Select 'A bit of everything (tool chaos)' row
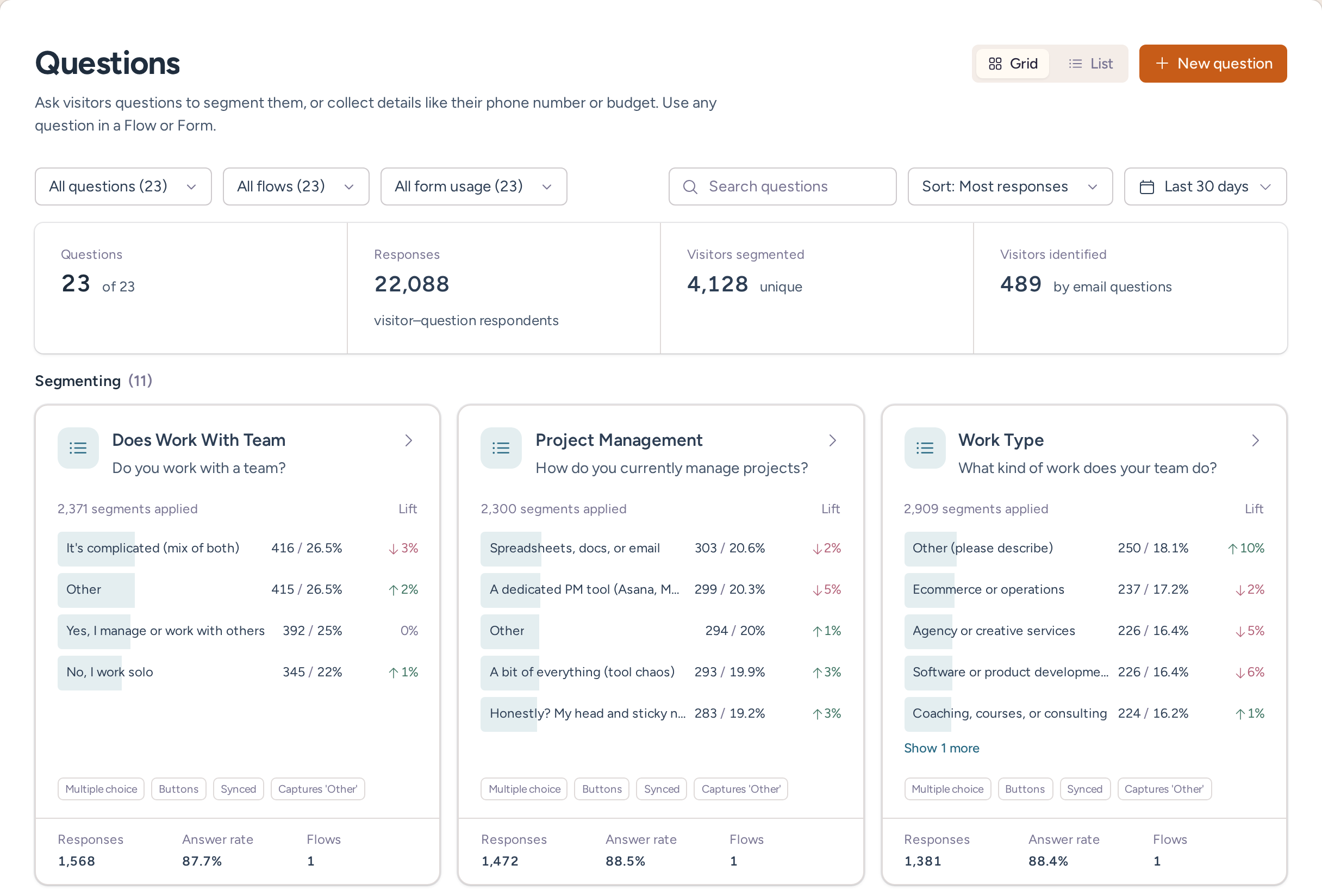 click(660, 672)
